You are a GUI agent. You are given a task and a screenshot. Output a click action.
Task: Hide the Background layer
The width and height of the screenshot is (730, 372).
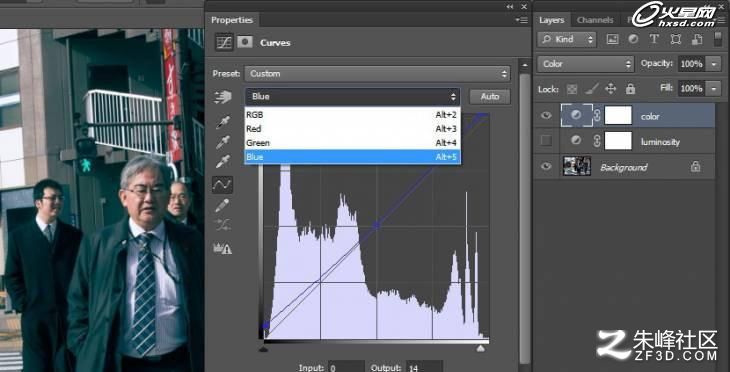click(x=546, y=166)
